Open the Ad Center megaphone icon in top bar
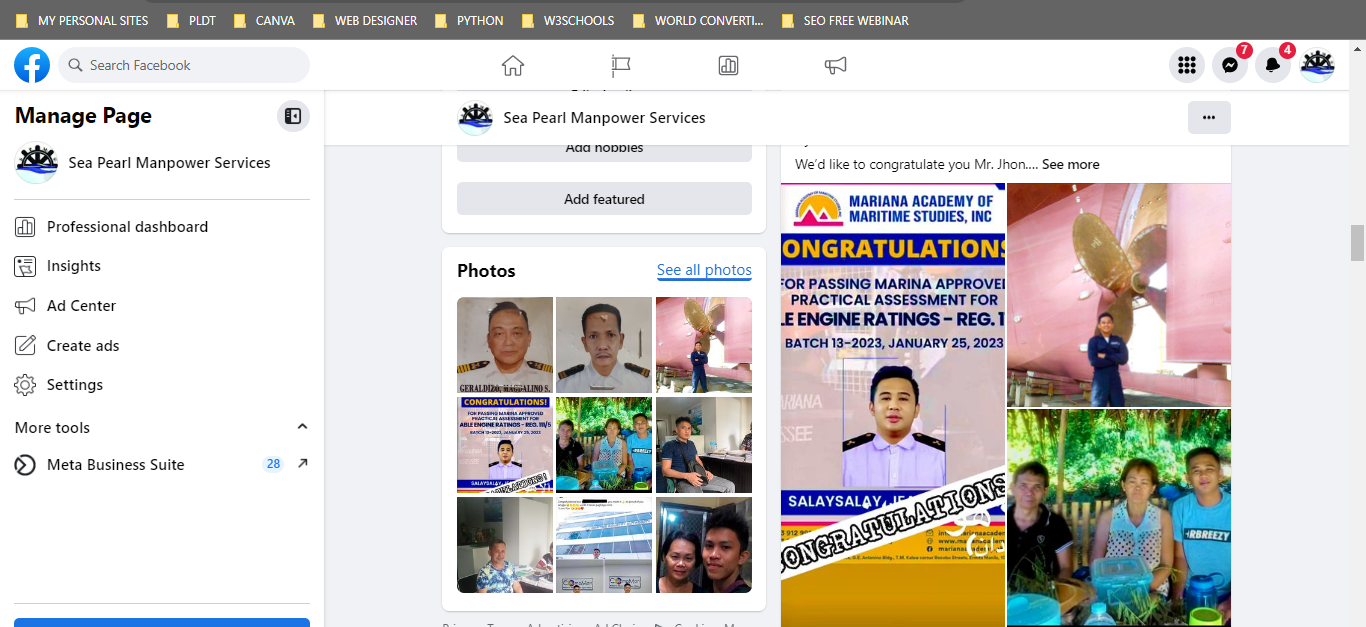This screenshot has width=1366, height=627. (x=836, y=65)
